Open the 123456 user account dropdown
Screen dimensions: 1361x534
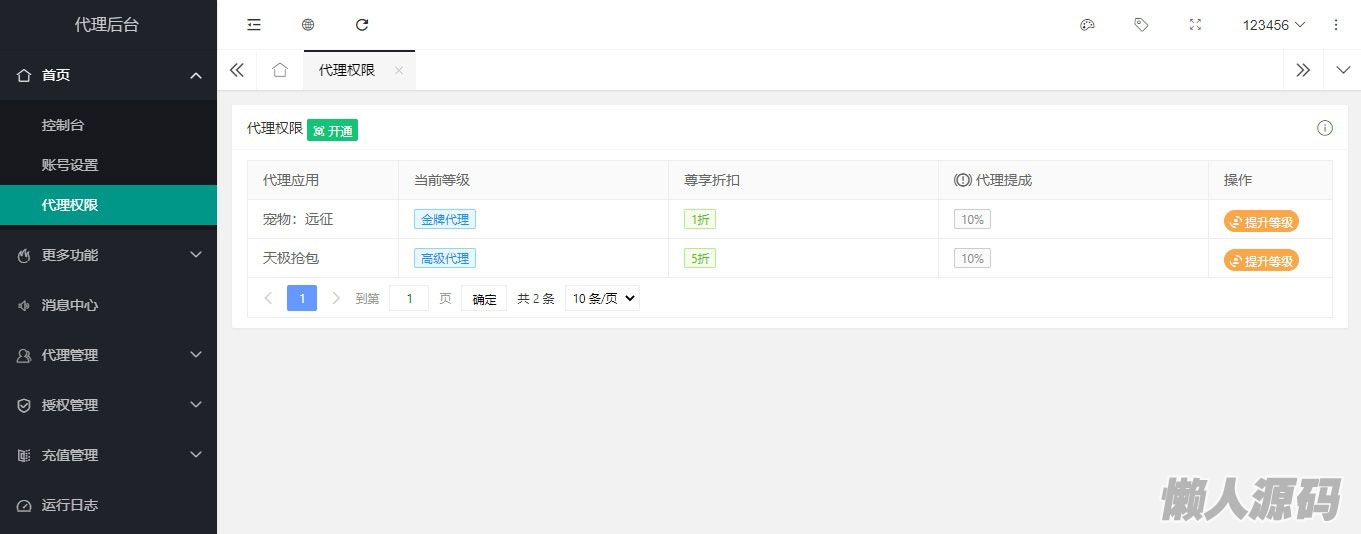tap(1274, 25)
